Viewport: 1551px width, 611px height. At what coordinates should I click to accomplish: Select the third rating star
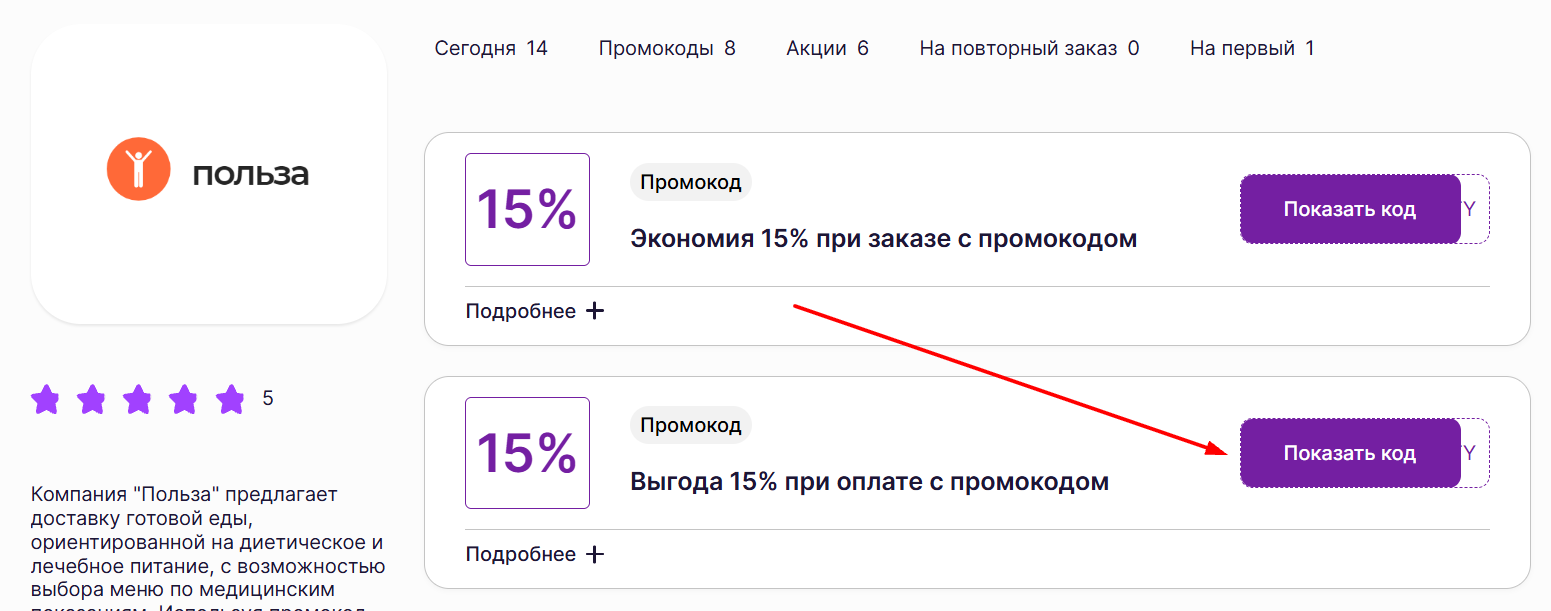coord(139,399)
